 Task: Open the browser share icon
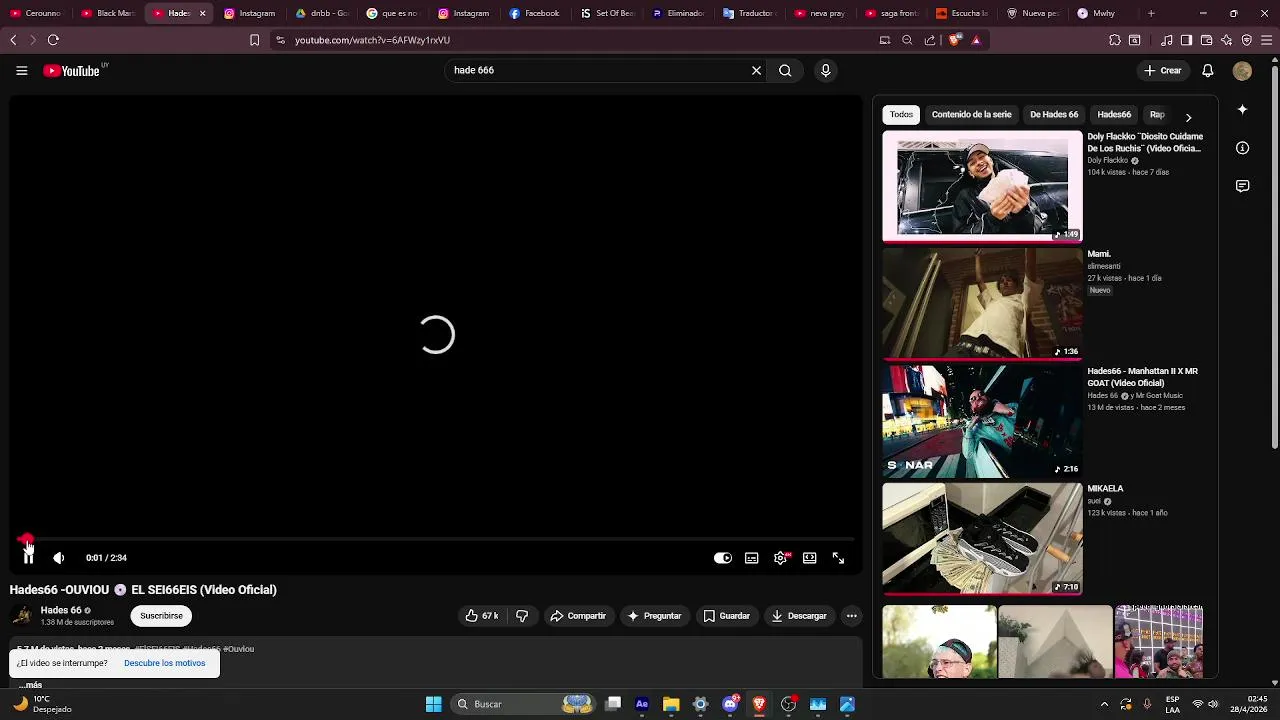pos(930,40)
